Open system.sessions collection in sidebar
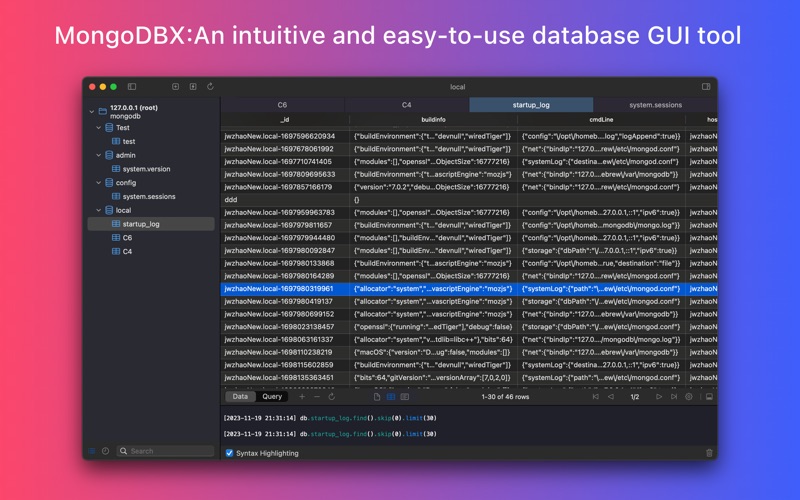 [151, 196]
